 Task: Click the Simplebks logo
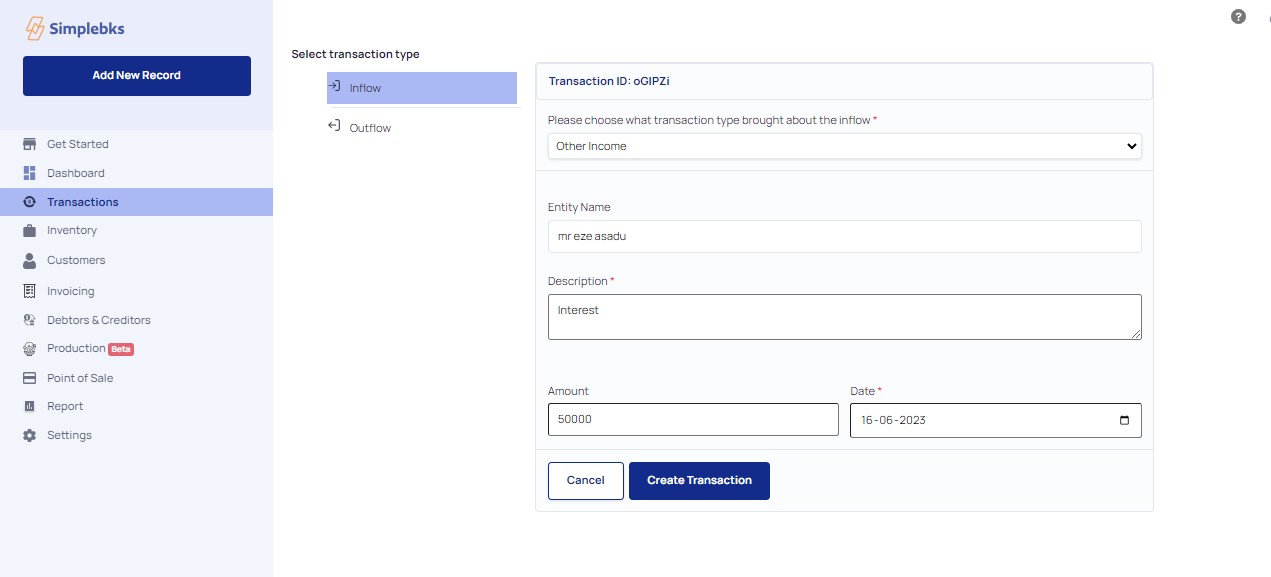coord(75,28)
